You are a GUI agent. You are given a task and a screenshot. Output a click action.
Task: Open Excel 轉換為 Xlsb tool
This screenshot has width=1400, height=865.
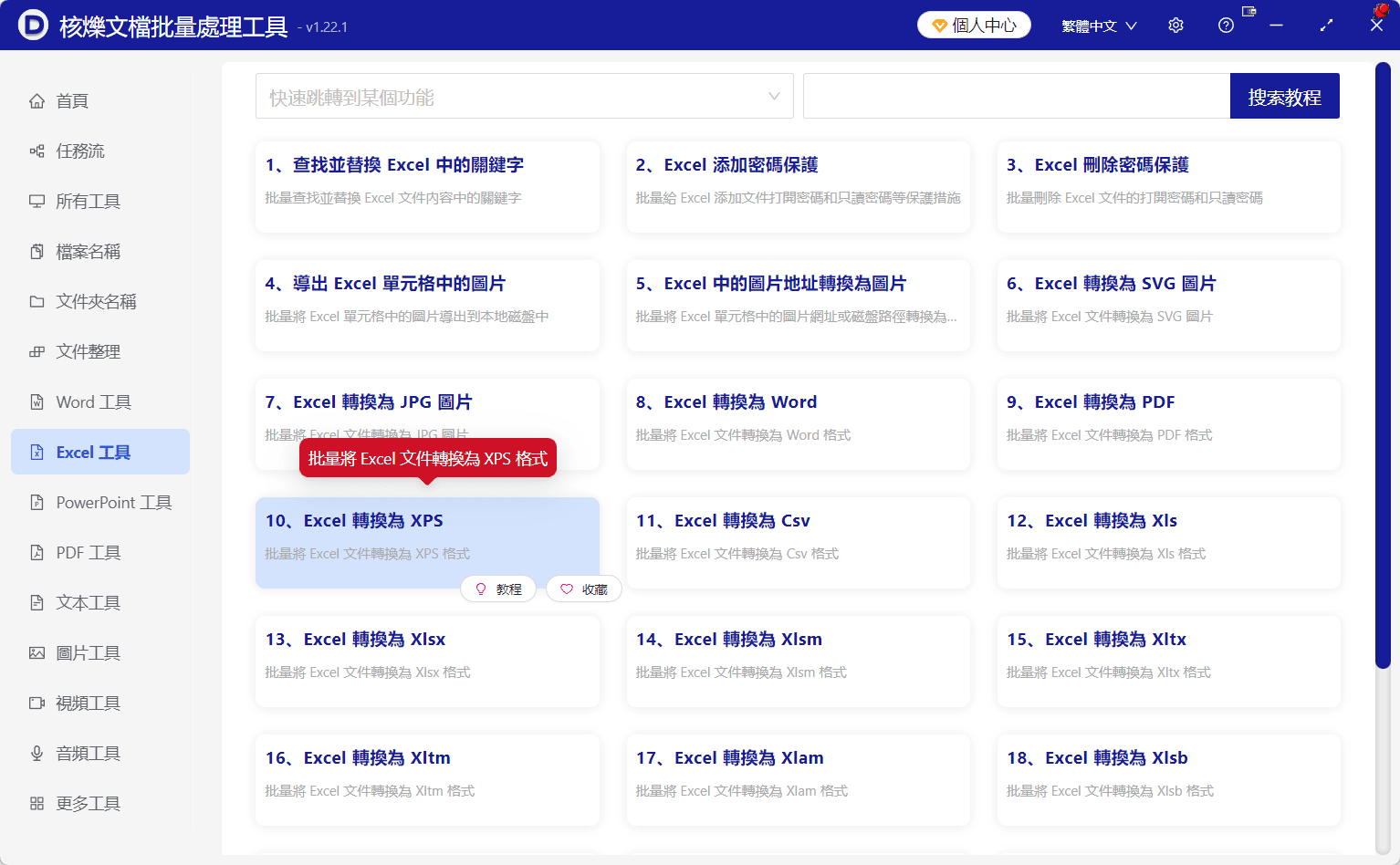point(1168,780)
